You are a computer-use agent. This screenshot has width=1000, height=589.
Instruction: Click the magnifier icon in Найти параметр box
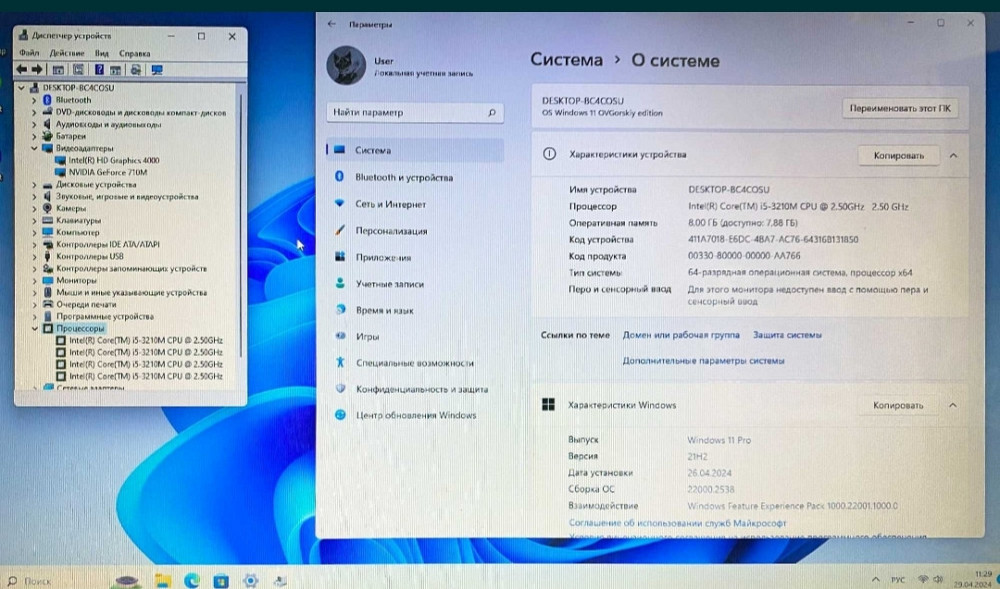pos(491,114)
